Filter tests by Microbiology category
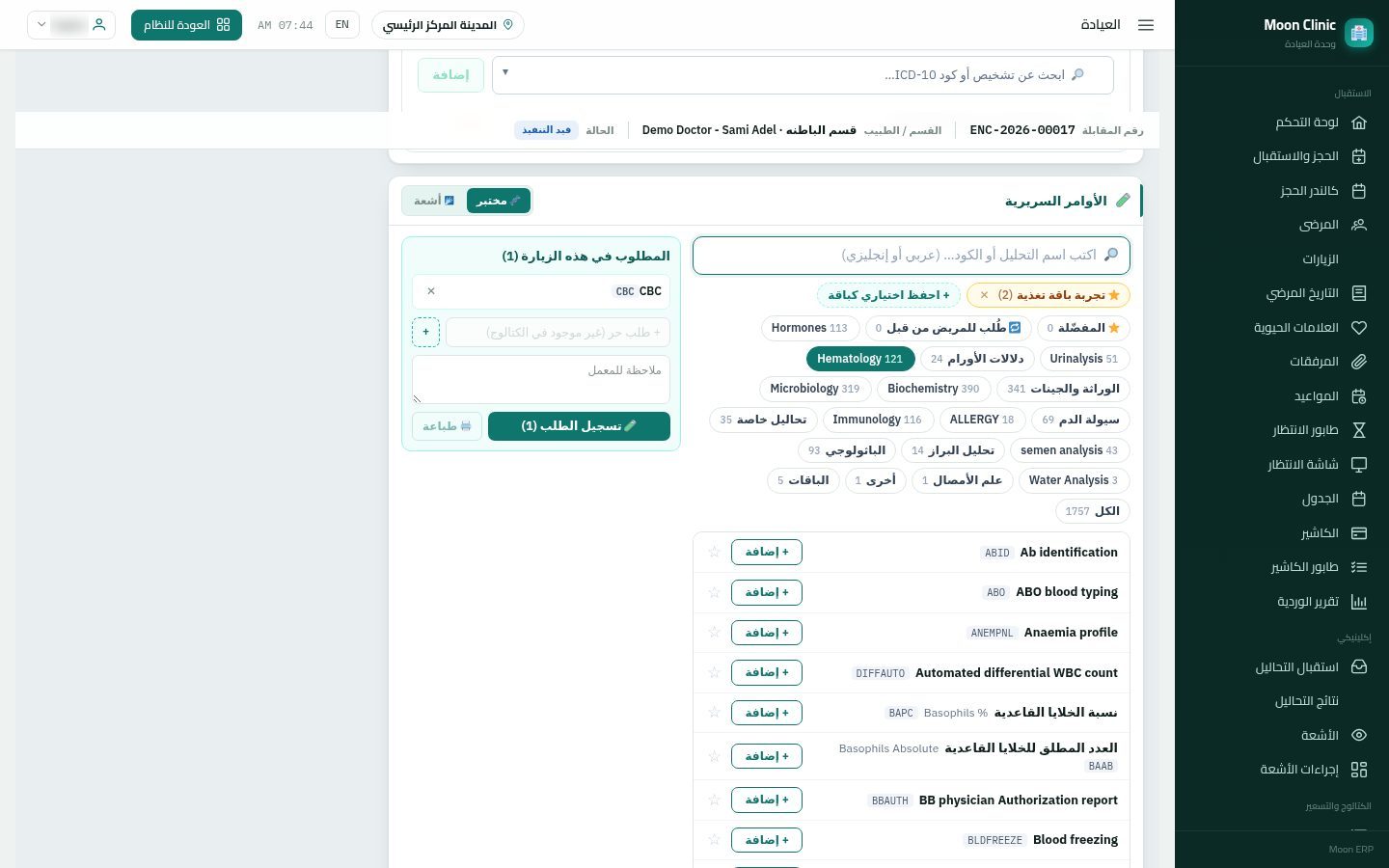This screenshot has height=868, width=1389. 814,389
